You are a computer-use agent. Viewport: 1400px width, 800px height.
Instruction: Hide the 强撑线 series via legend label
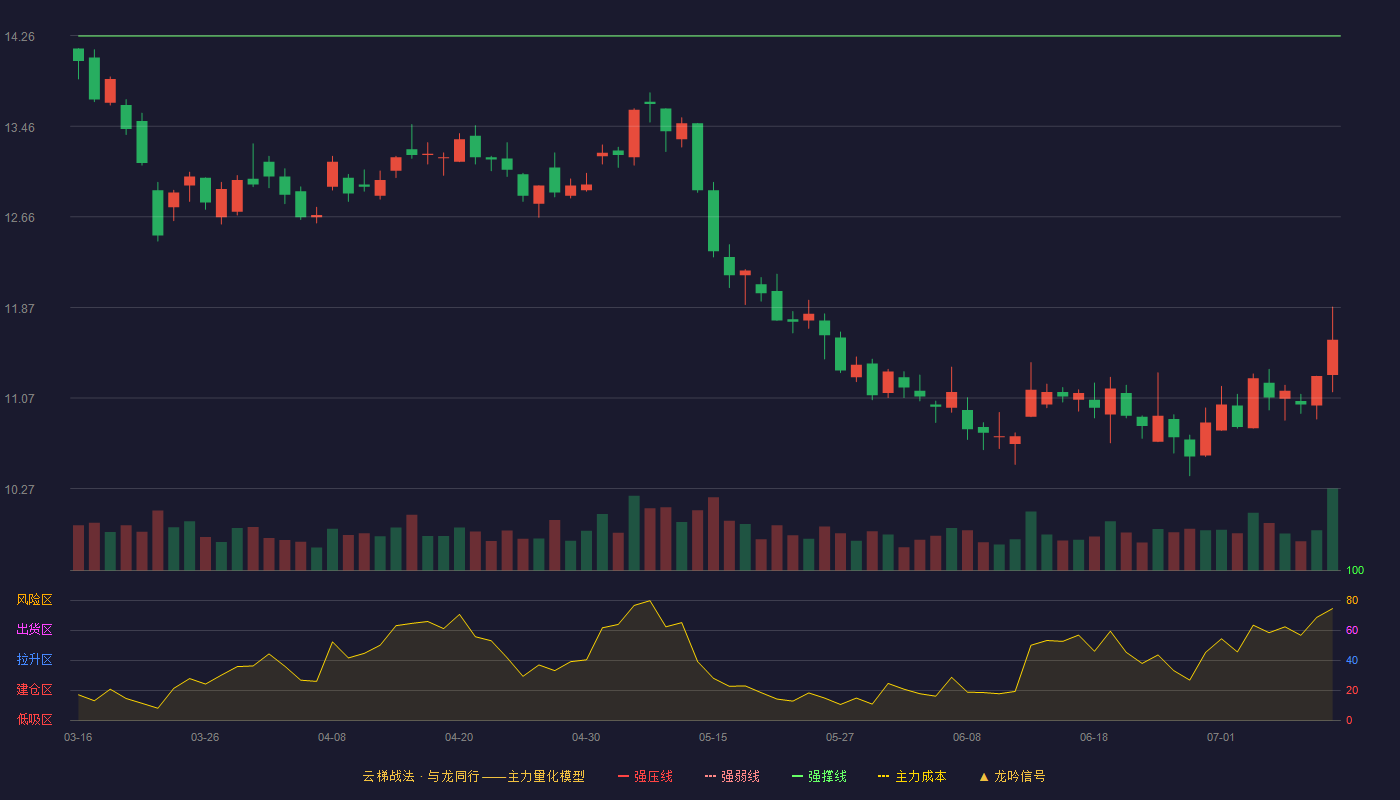pyautogui.click(x=827, y=776)
